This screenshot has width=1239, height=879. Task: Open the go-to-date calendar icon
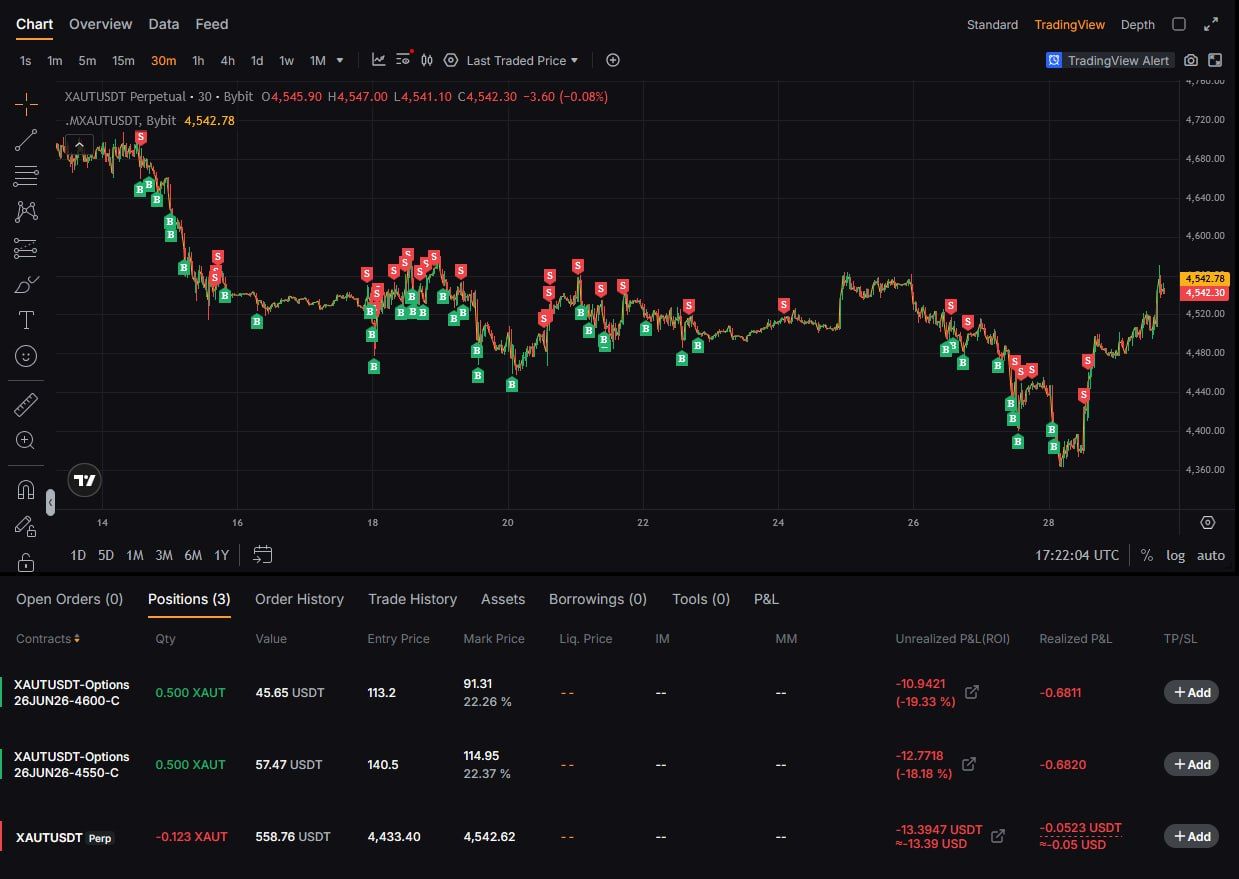(x=263, y=554)
